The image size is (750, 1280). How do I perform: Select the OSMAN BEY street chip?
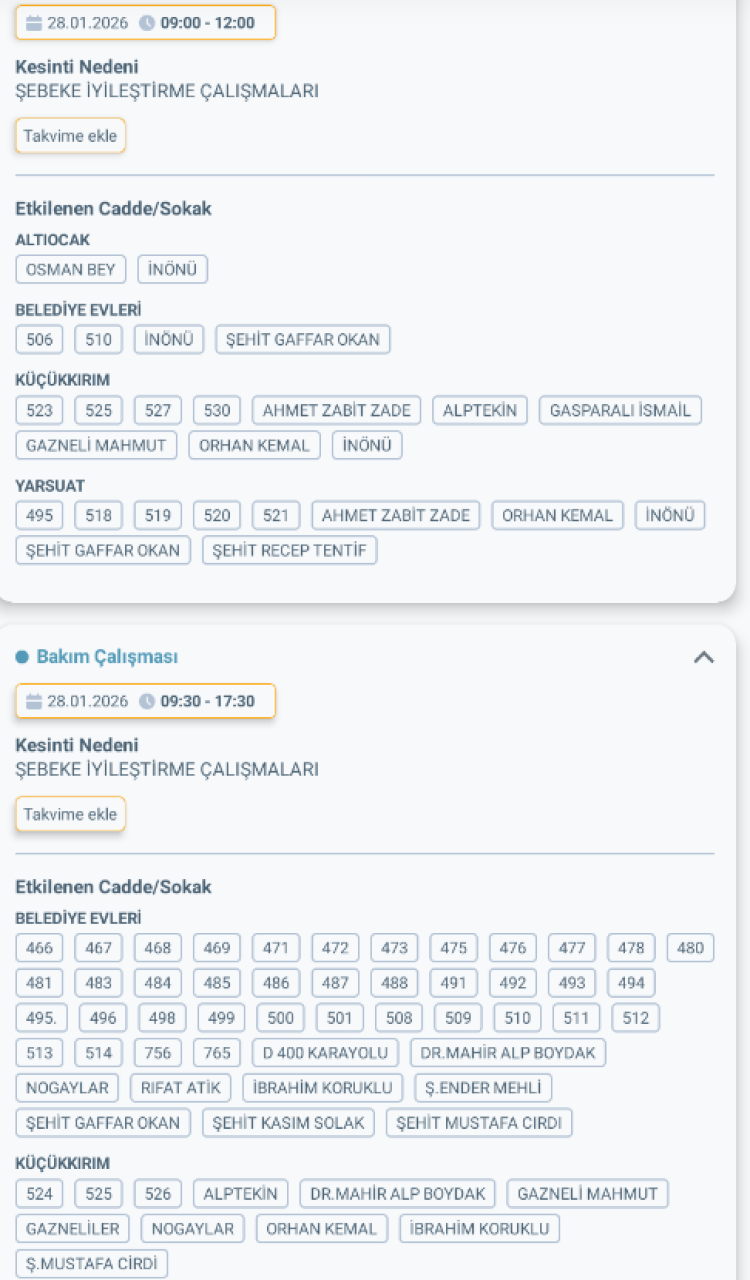[70, 270]
